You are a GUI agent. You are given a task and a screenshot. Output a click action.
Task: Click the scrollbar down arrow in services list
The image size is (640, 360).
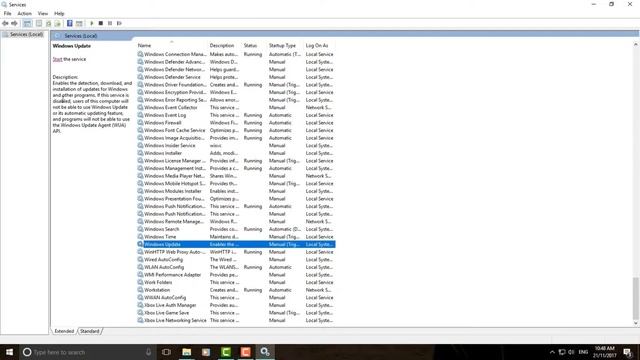click(x=636, y=323)
